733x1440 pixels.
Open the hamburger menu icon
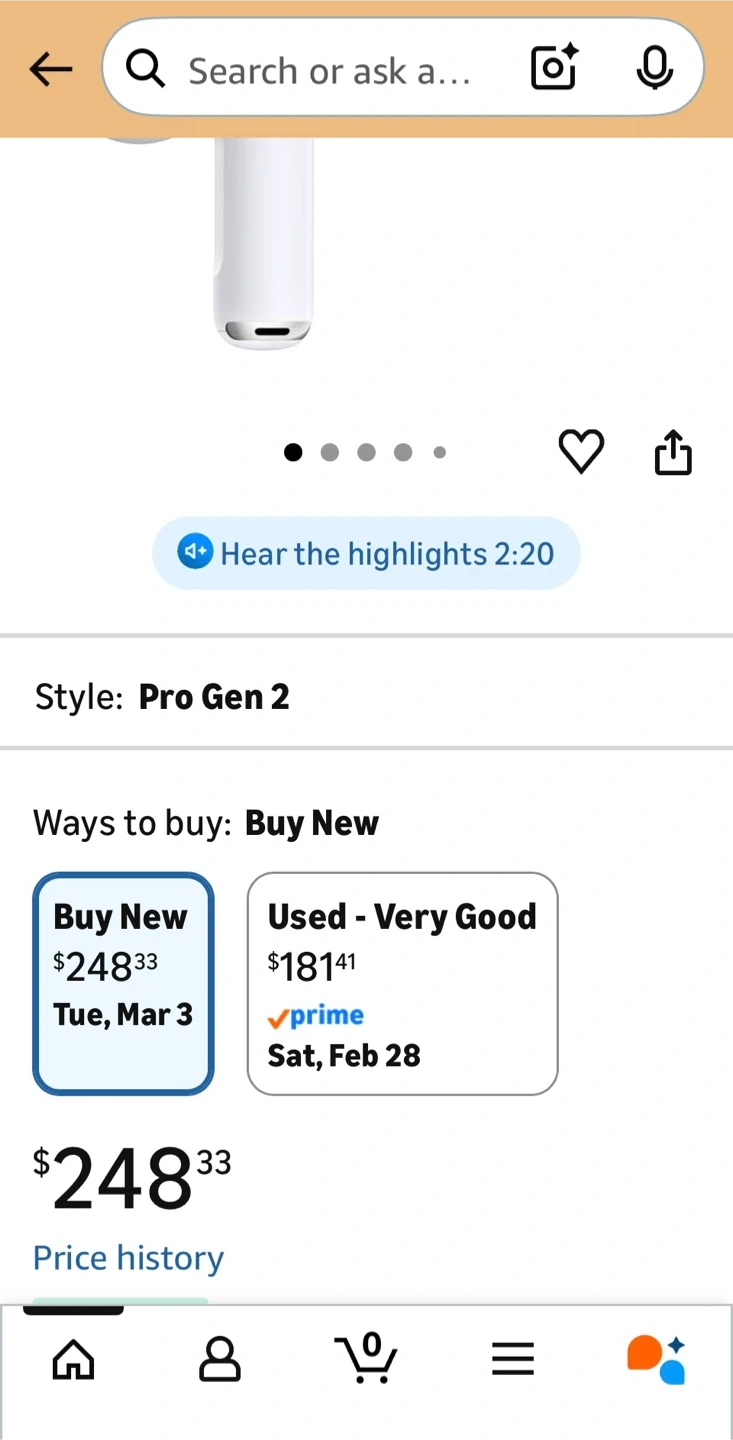coord(513,1360)
